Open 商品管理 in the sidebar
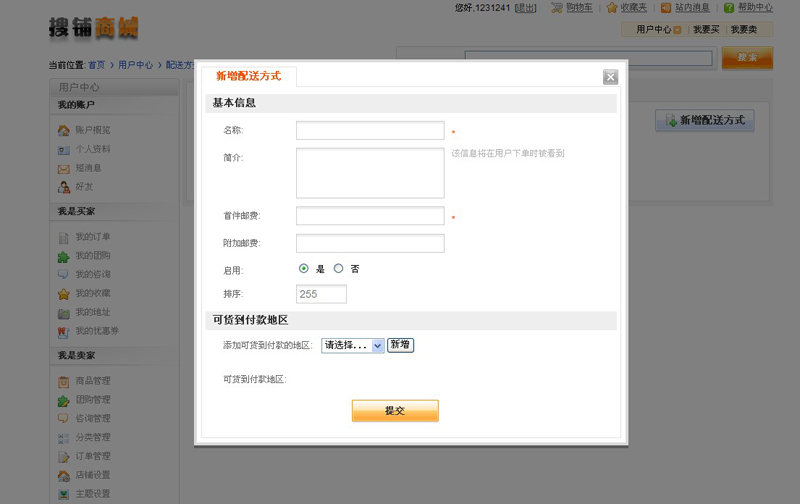This screenshot has width=800, height=504. 93,381
